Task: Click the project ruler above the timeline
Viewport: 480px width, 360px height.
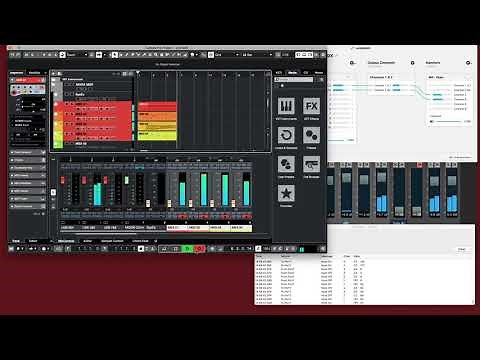Action: [x=203, y=75]
